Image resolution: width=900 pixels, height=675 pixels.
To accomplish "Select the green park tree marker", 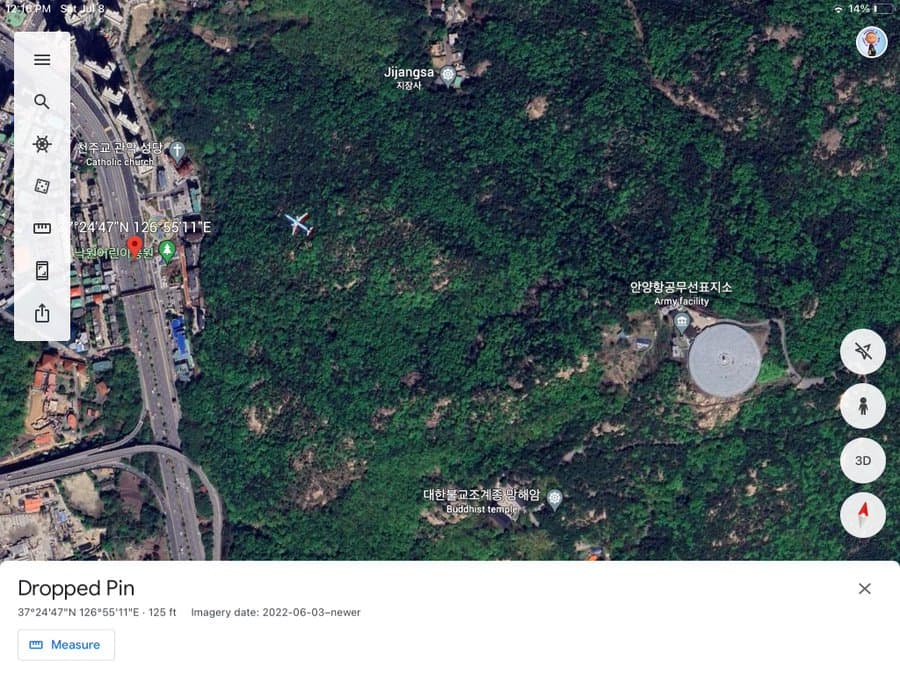I will [x=167, y=251].
